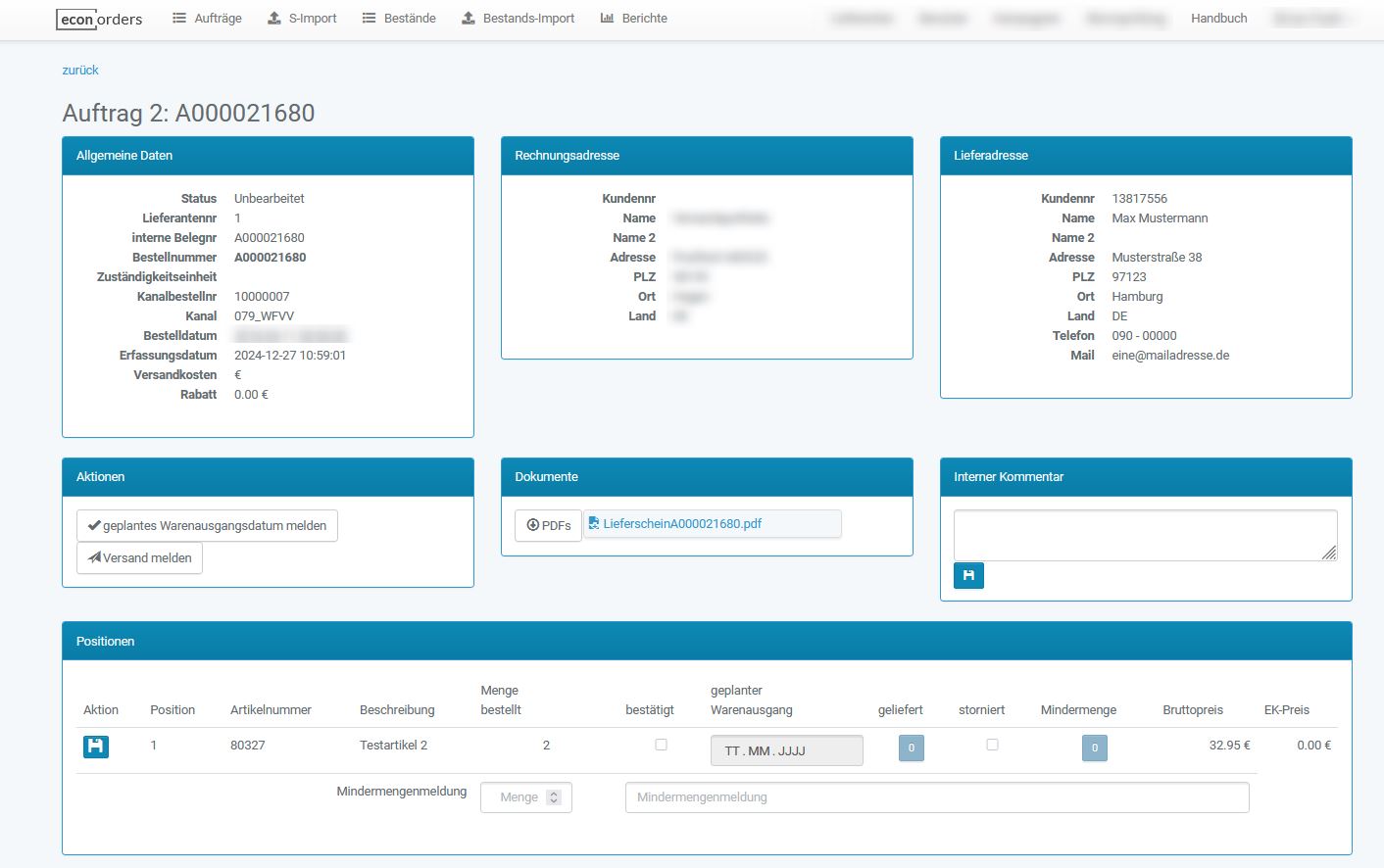Click the Allgemeine Daten panel header
This screenshot has height=868, width=1384.
(268, 156)
